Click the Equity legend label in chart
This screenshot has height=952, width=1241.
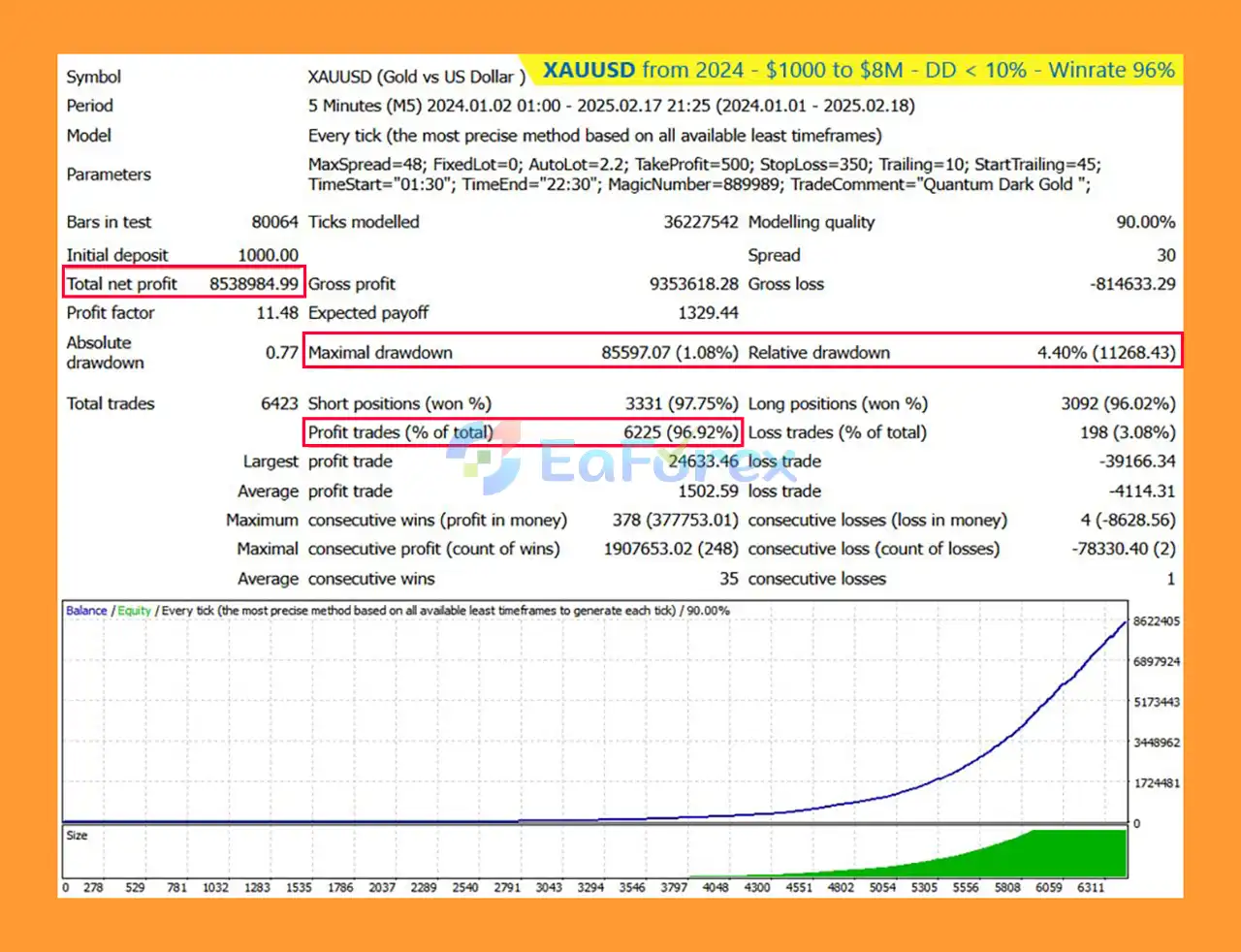[135, 611]
